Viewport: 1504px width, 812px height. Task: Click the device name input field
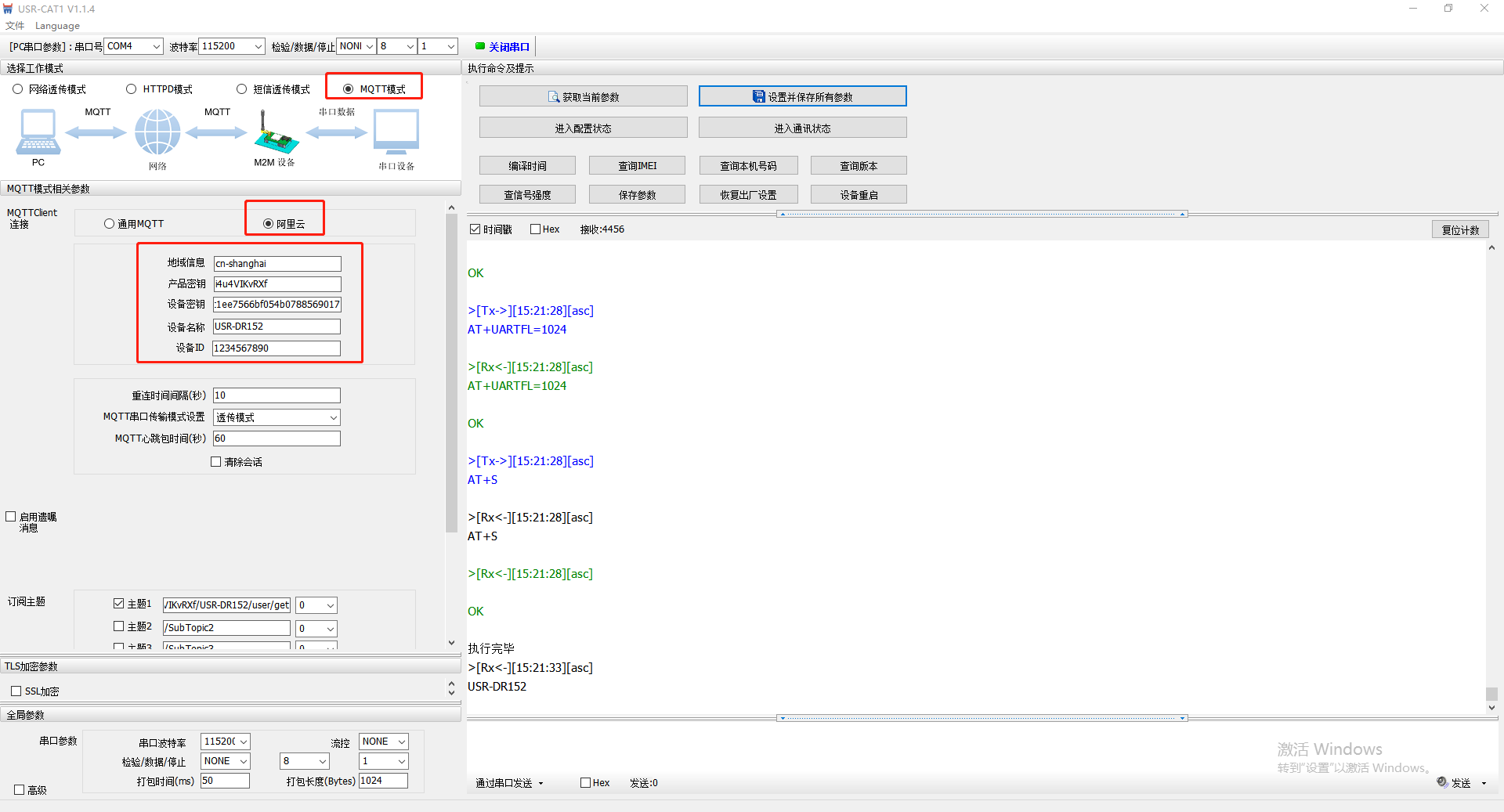277,327
